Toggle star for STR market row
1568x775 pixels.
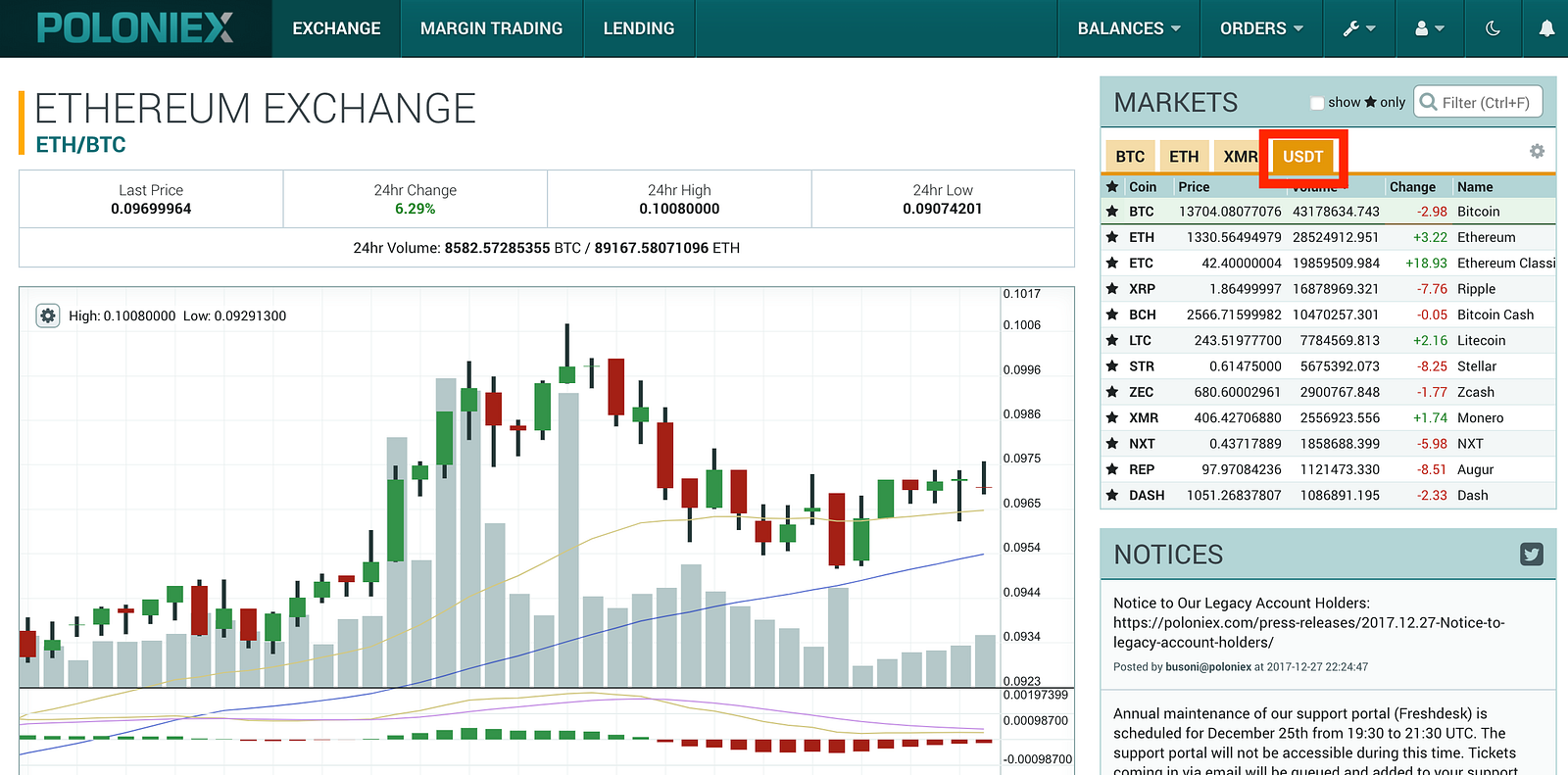[x=1112, y=366]
